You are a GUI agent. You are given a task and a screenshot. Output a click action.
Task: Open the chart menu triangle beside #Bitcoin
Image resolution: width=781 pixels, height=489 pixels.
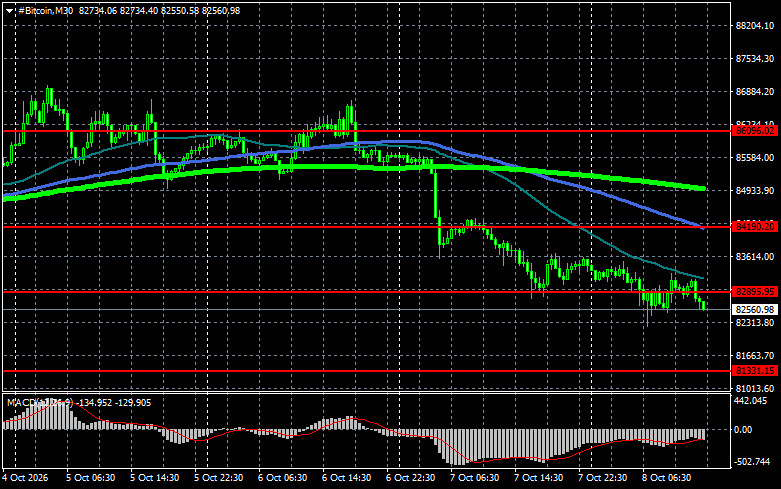(x=9, y=11)
